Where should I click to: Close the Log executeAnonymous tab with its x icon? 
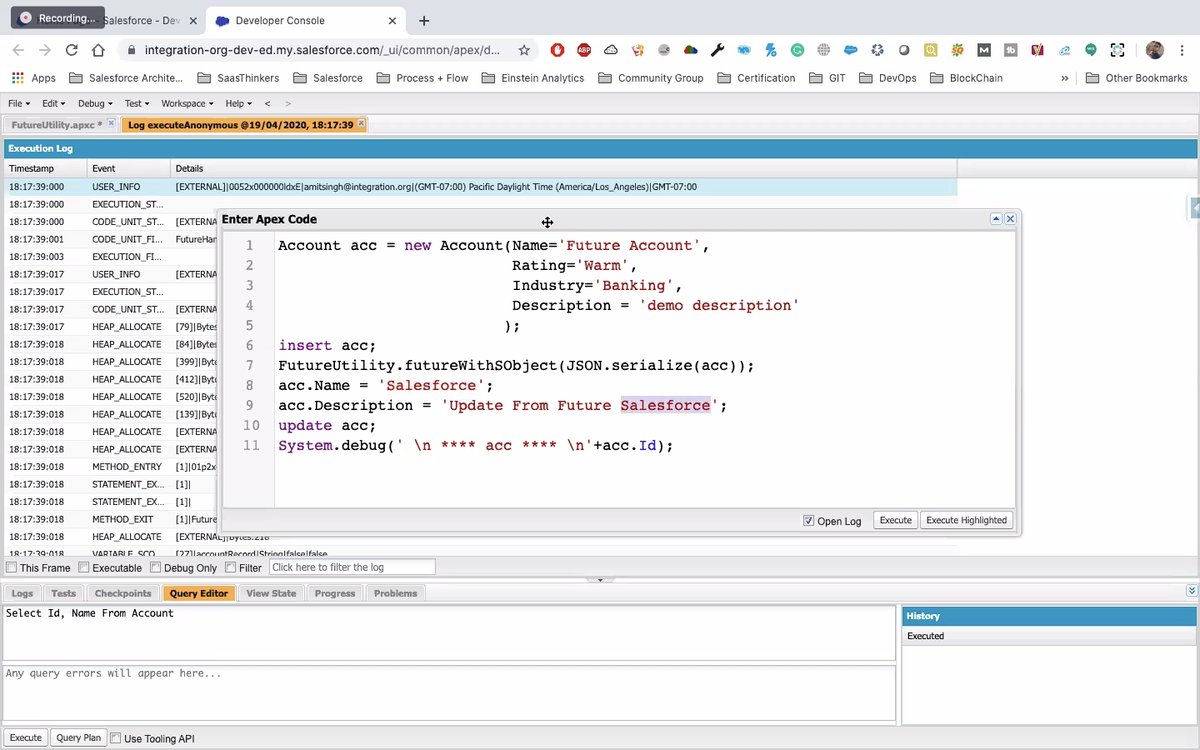[x=362, y=124]
